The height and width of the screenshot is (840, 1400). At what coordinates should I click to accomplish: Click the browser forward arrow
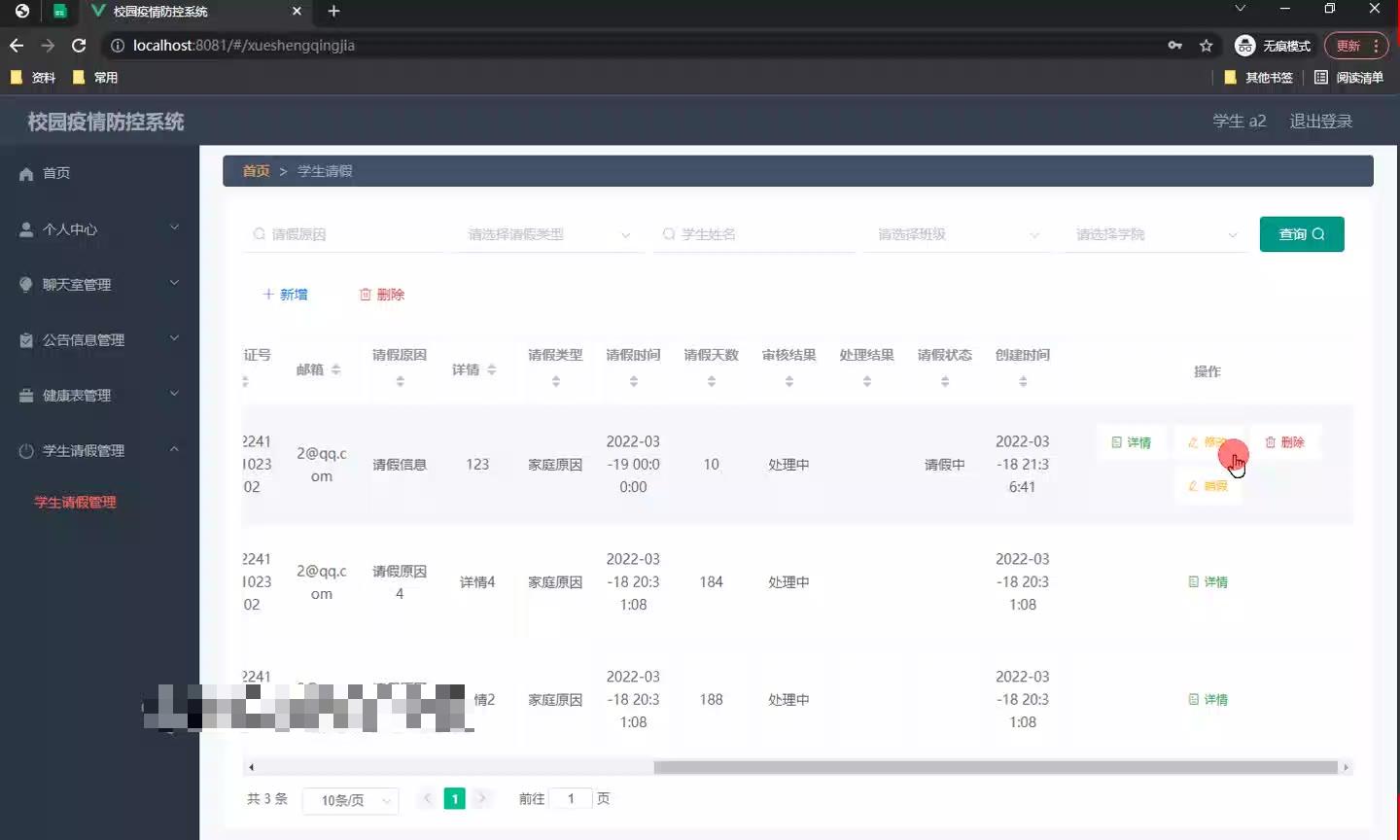(48, 46)
